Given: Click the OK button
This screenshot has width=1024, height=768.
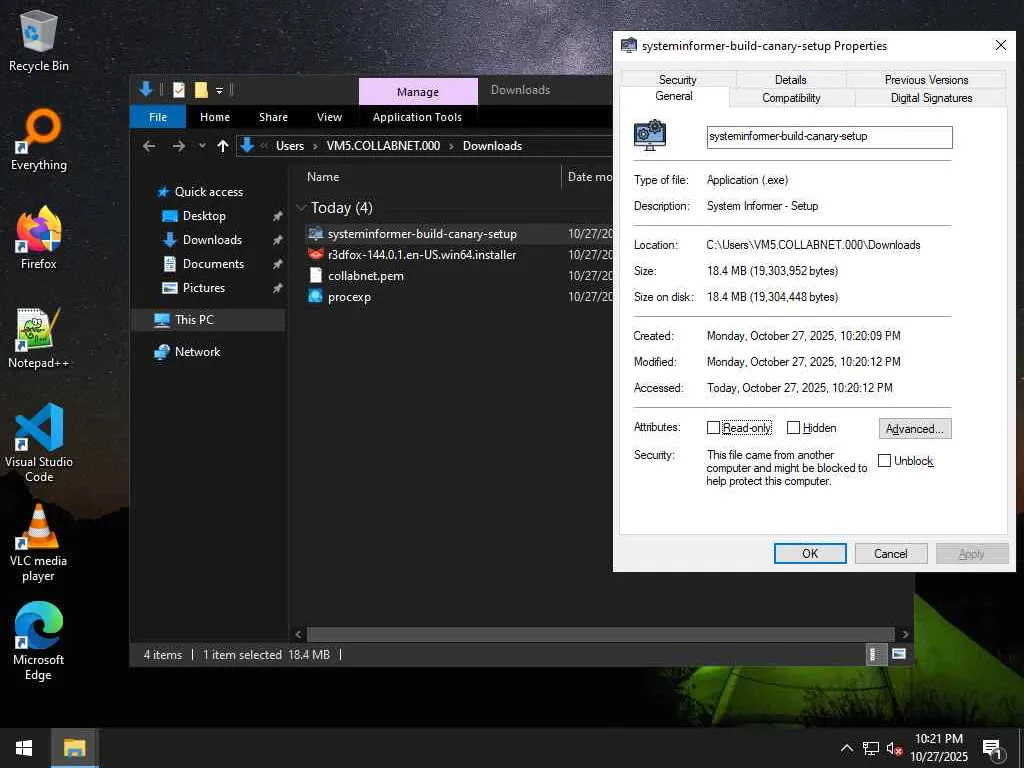Looking at the screenshot, I should [x=810, y=553].
